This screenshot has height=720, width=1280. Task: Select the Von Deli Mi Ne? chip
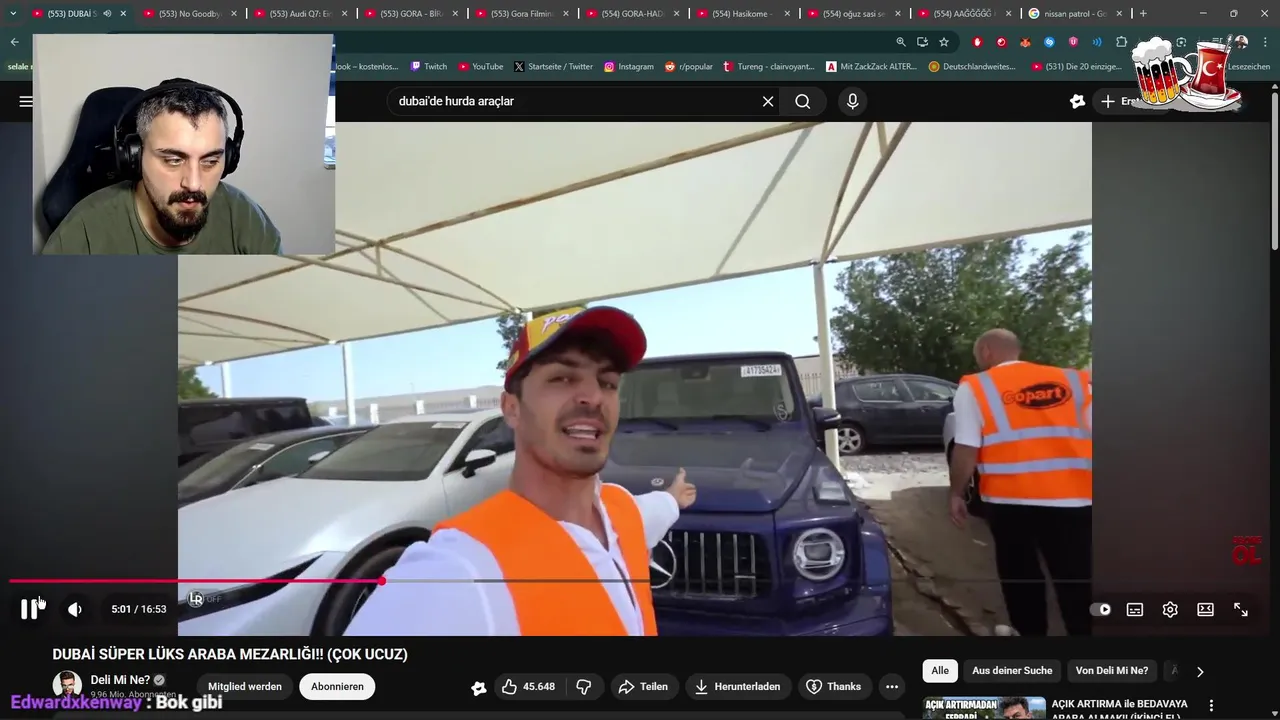tap(1112, 671)
